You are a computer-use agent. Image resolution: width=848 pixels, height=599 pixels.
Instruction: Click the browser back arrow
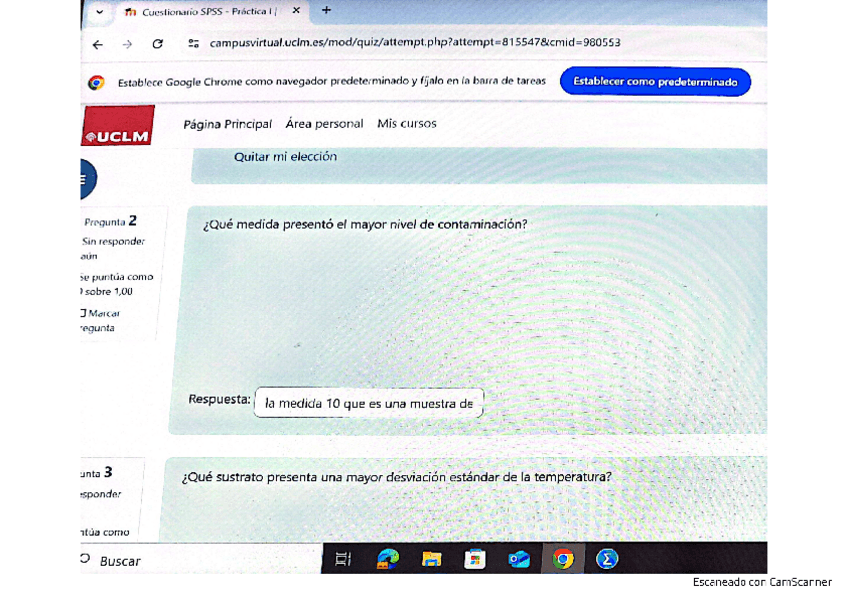click(x=97, y=44)
